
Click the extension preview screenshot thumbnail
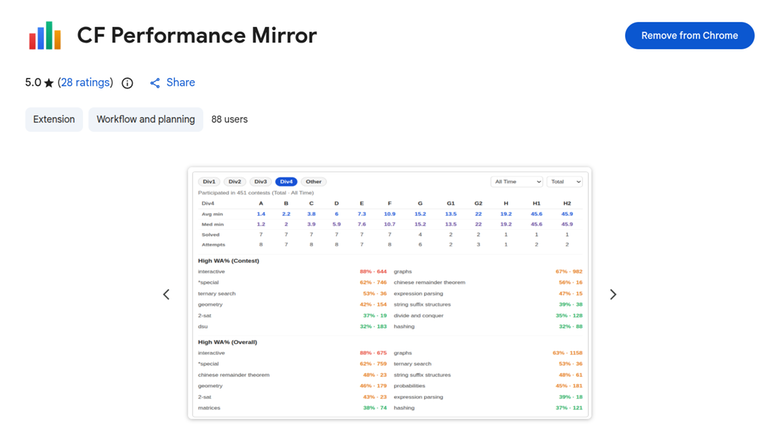point(389,294)
